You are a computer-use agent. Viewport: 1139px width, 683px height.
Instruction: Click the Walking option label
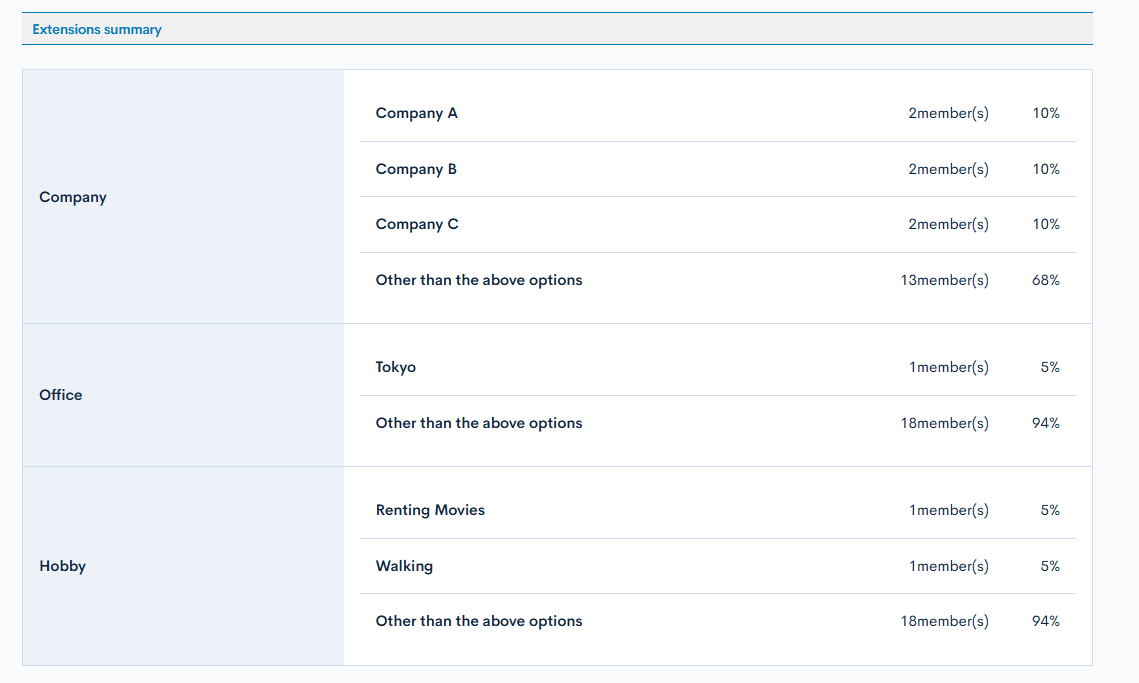[x=404, y=566]
